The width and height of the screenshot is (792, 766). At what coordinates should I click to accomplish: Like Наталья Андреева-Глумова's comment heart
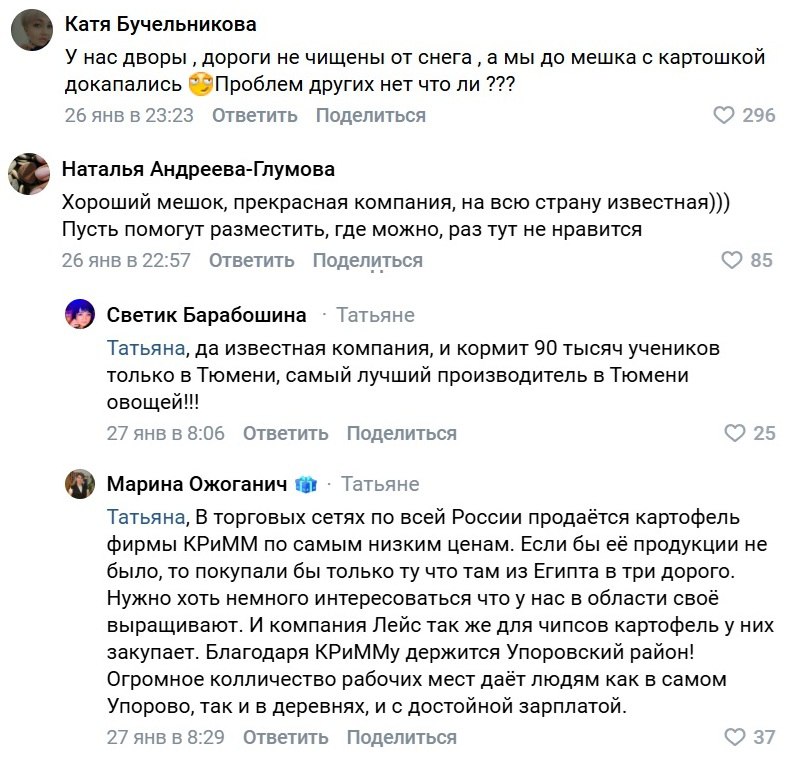coord(734,260)
